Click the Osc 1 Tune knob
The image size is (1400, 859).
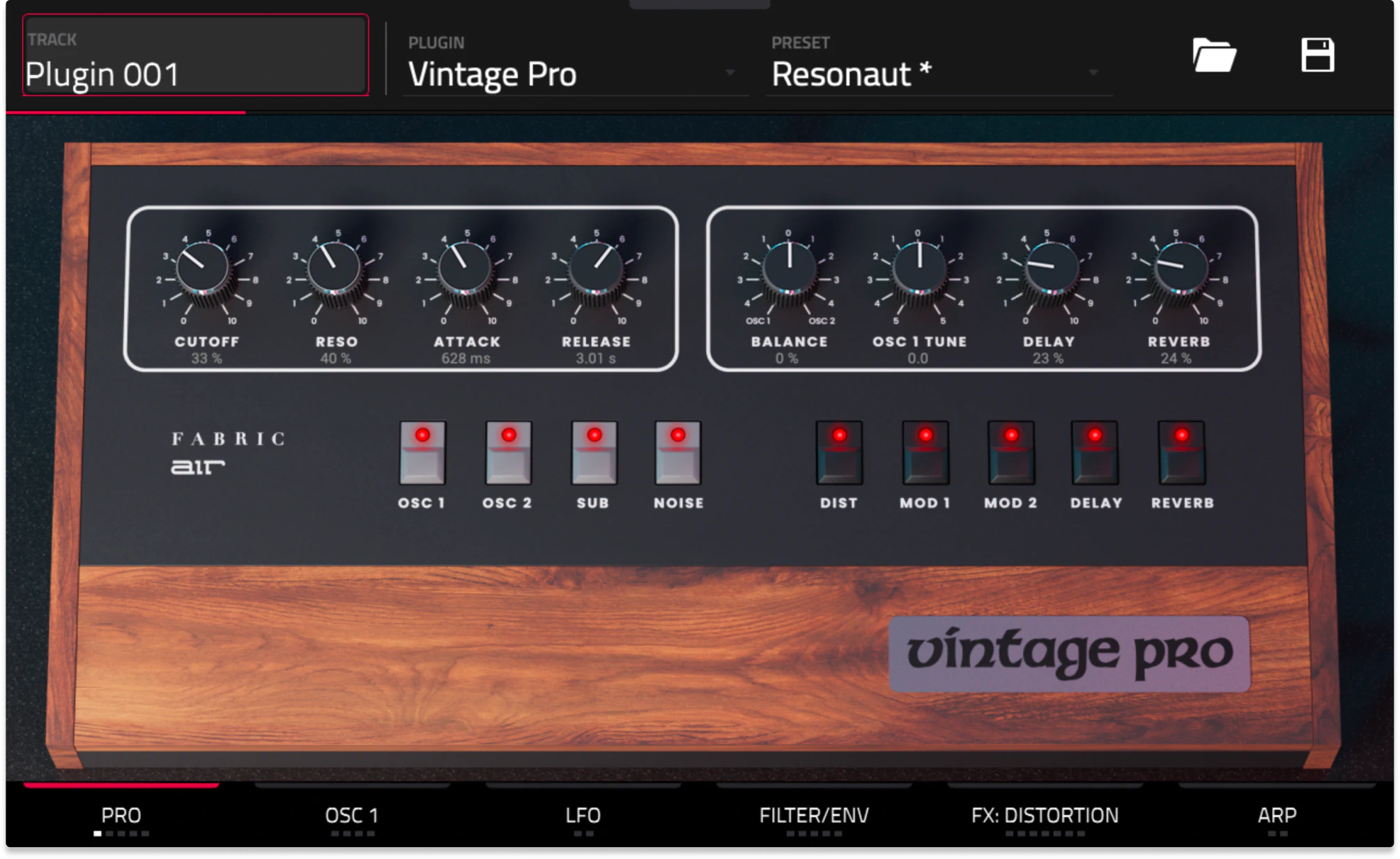(919, 268)
